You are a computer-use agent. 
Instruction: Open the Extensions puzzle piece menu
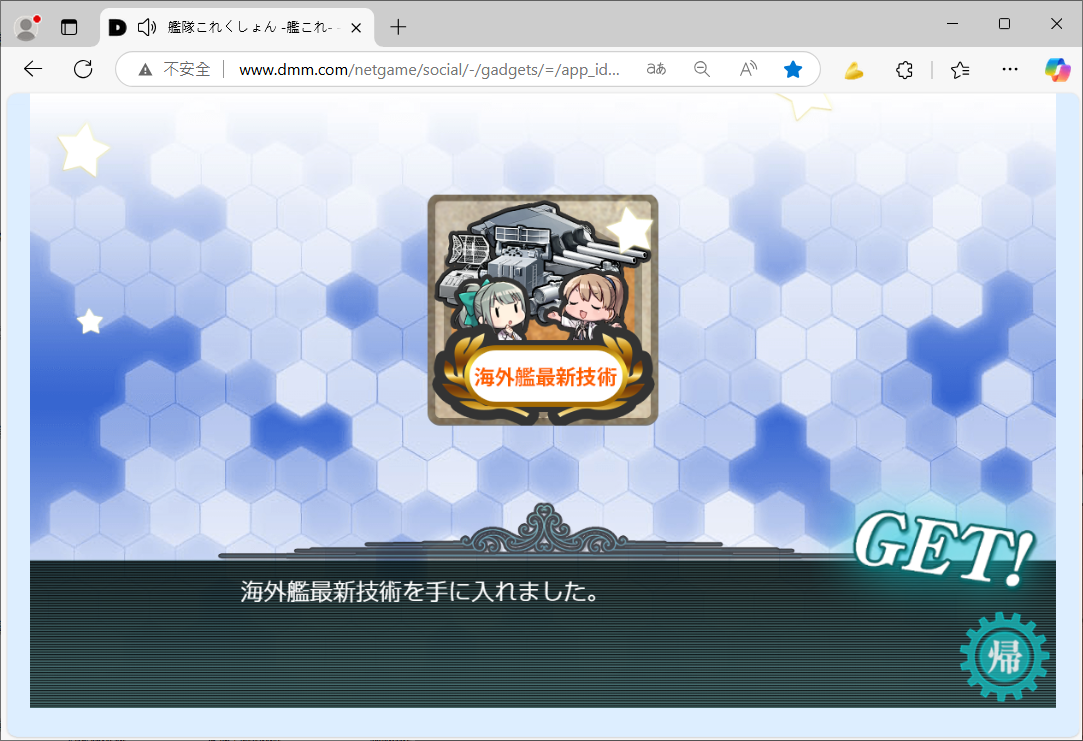click(904, 70)
